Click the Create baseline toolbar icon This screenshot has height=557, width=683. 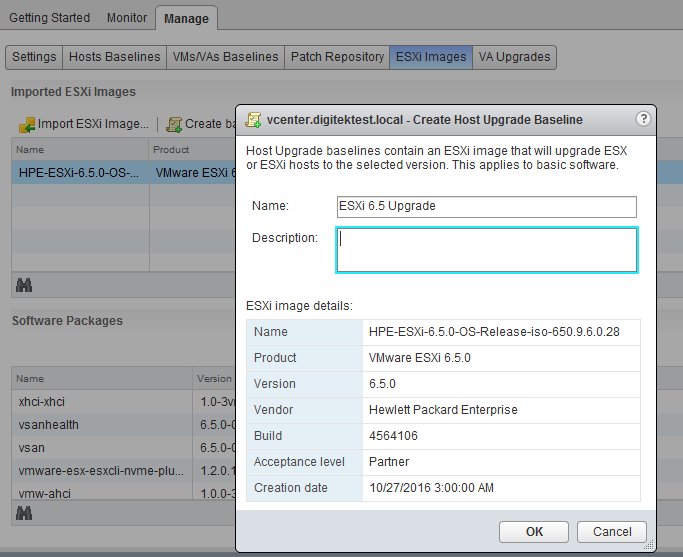coord(174,125)
